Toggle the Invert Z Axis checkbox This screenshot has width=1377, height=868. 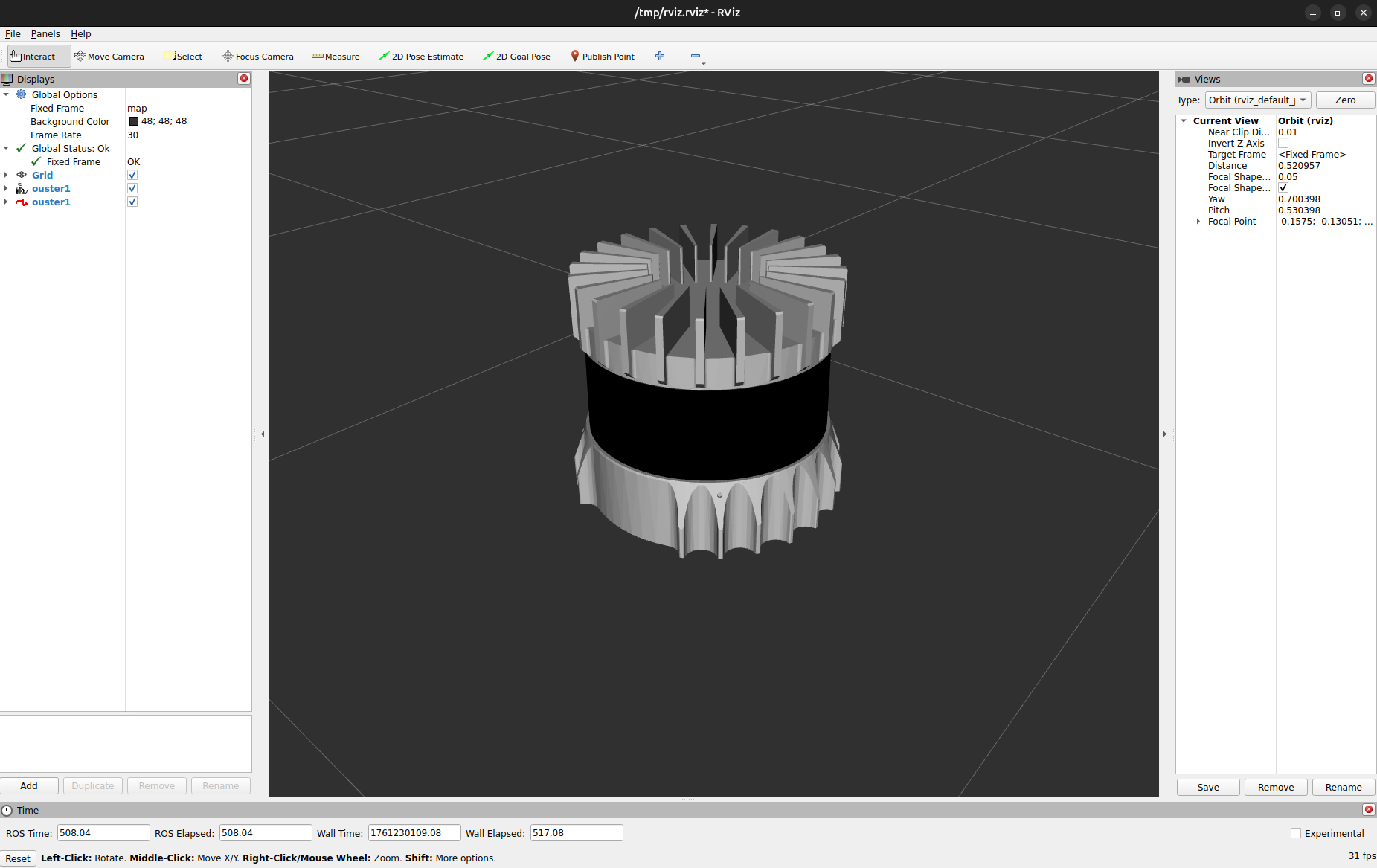(1283, 144)
